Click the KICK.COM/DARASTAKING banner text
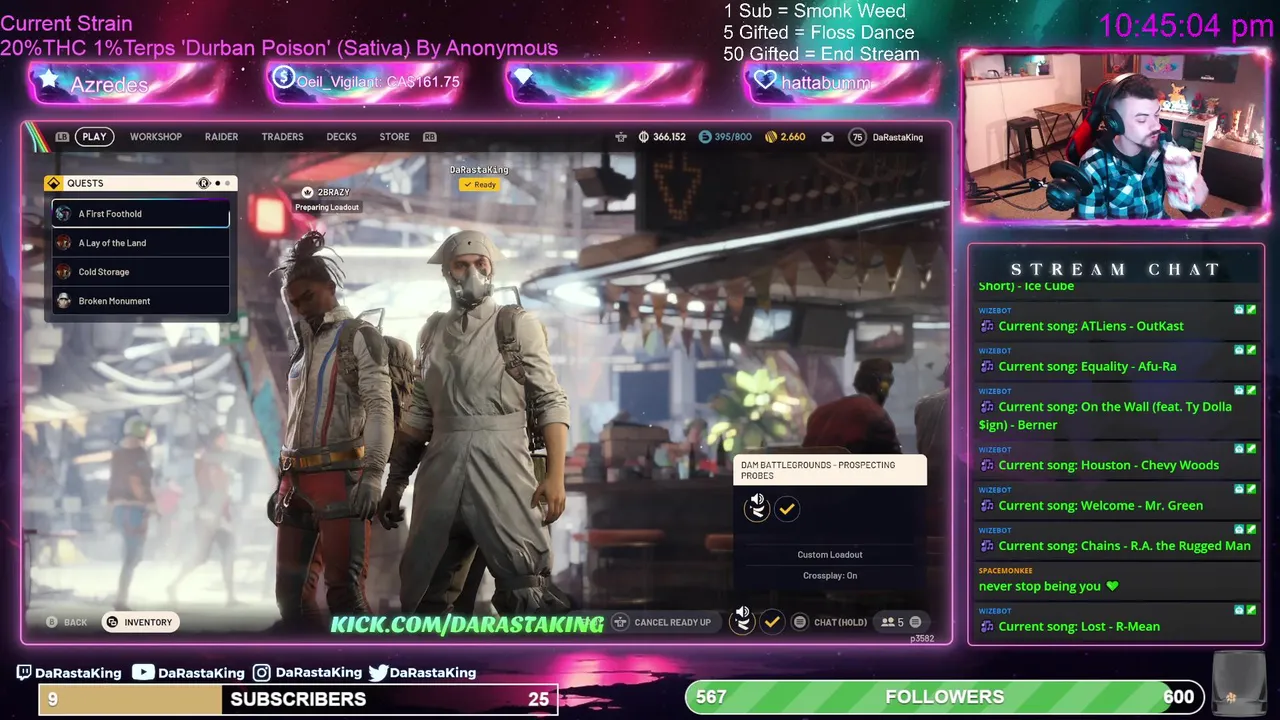This screenshot has height=720, width=1280. tap(467, 624)
